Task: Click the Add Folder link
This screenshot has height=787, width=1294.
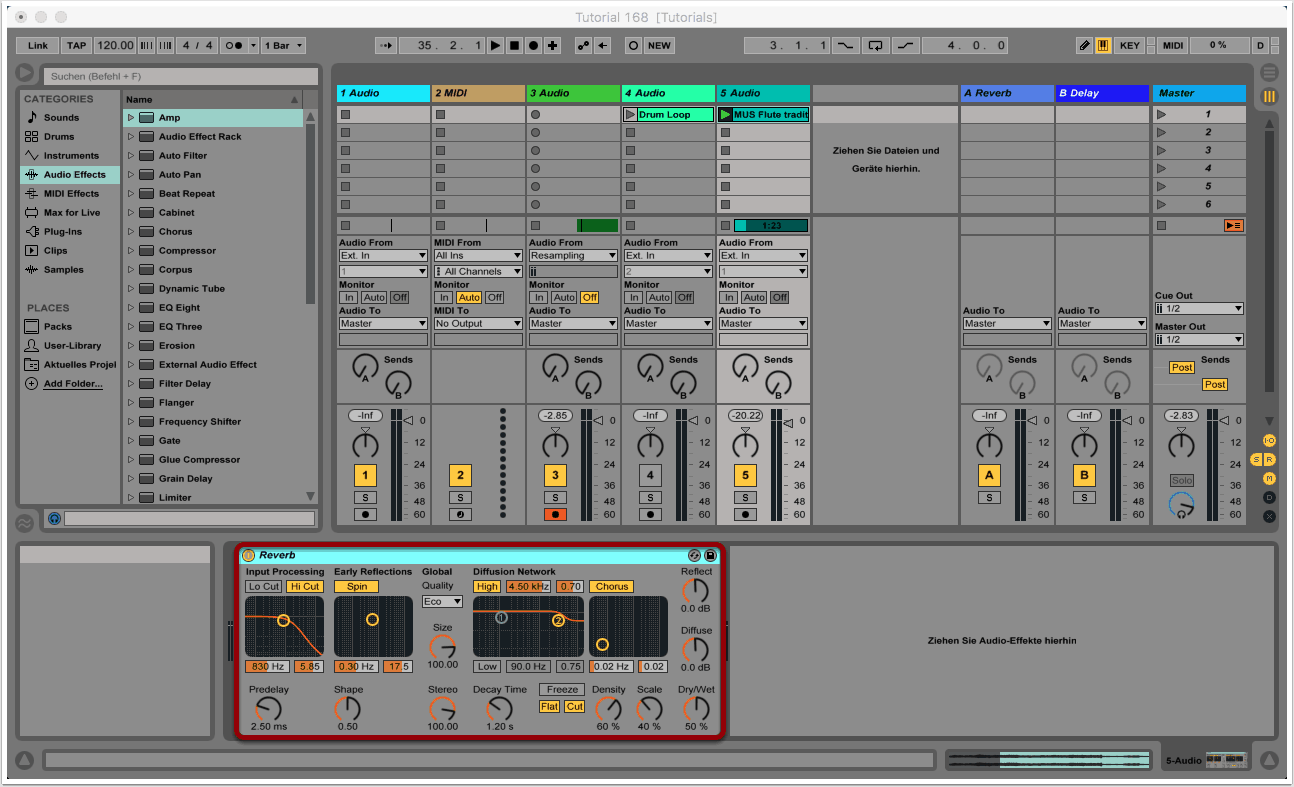Action: (73, 384)
